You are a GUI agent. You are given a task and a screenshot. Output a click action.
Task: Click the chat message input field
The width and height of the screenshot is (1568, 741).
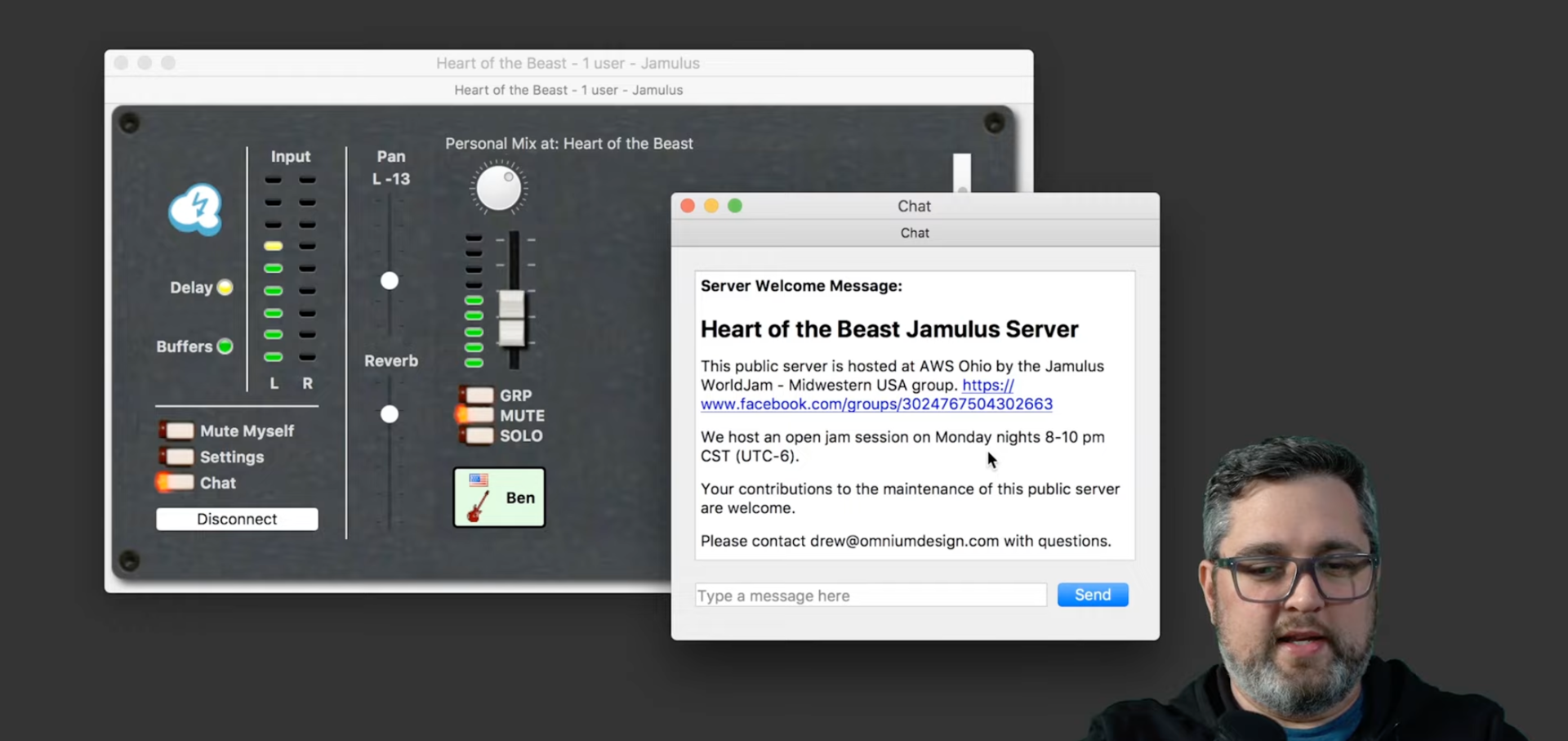pyautogui.click(x=871, y=596)
